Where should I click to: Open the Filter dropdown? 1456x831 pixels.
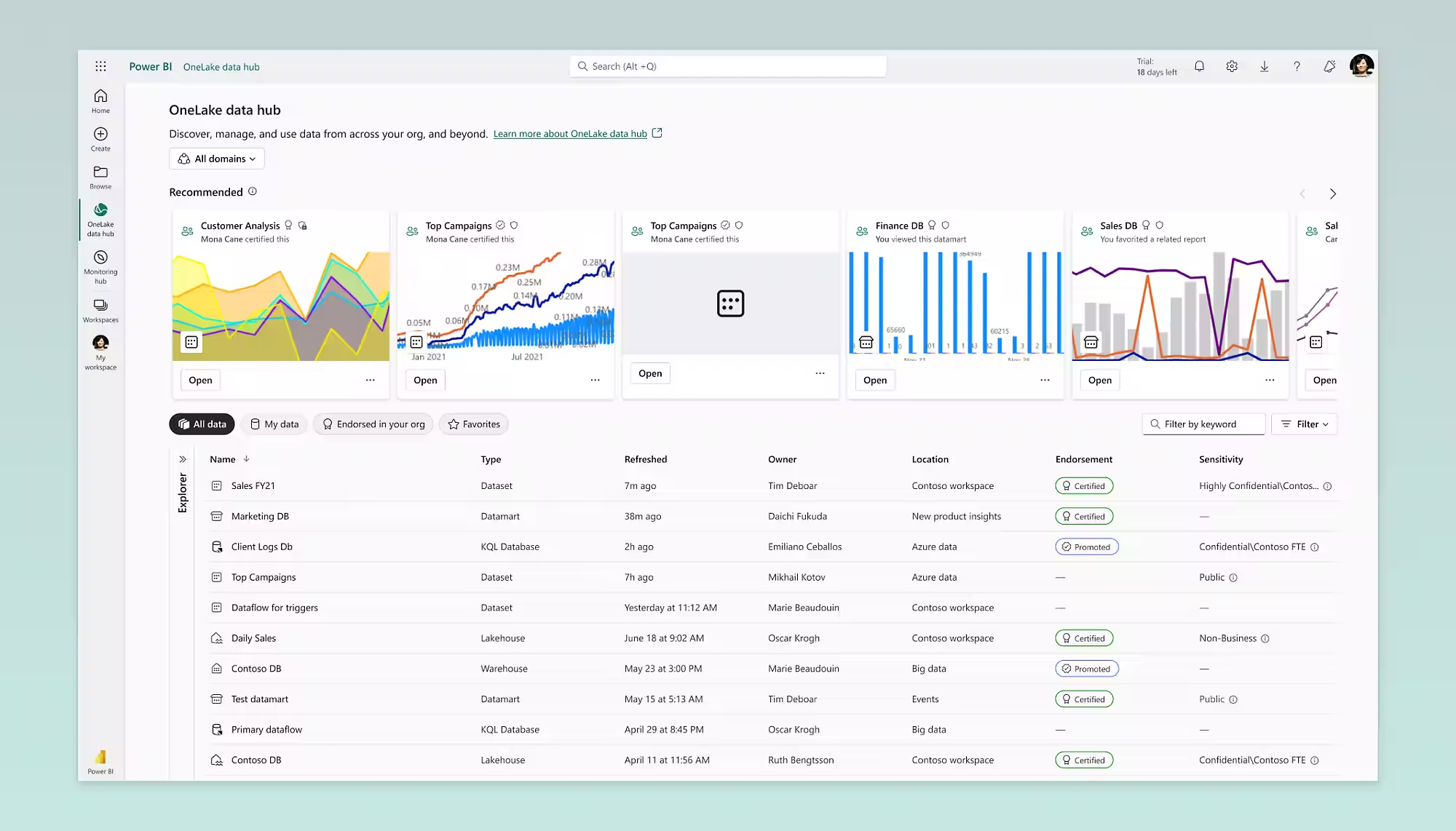1305,424
